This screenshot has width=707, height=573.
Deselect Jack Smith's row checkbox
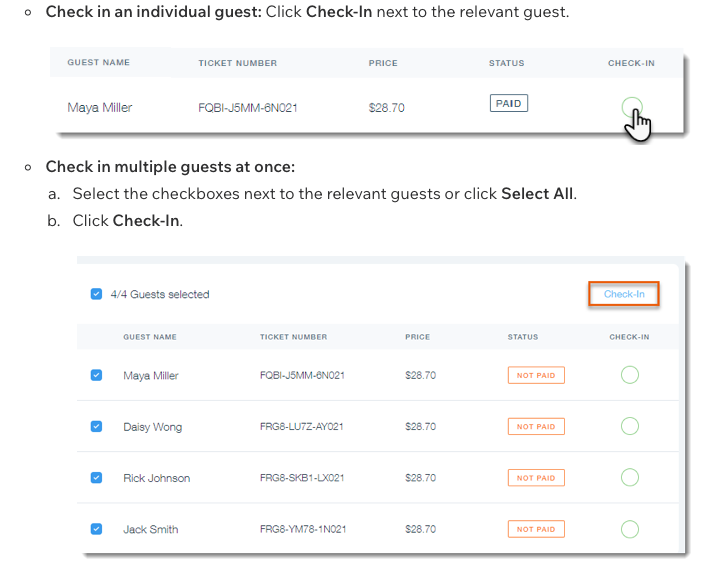(96, 529)
